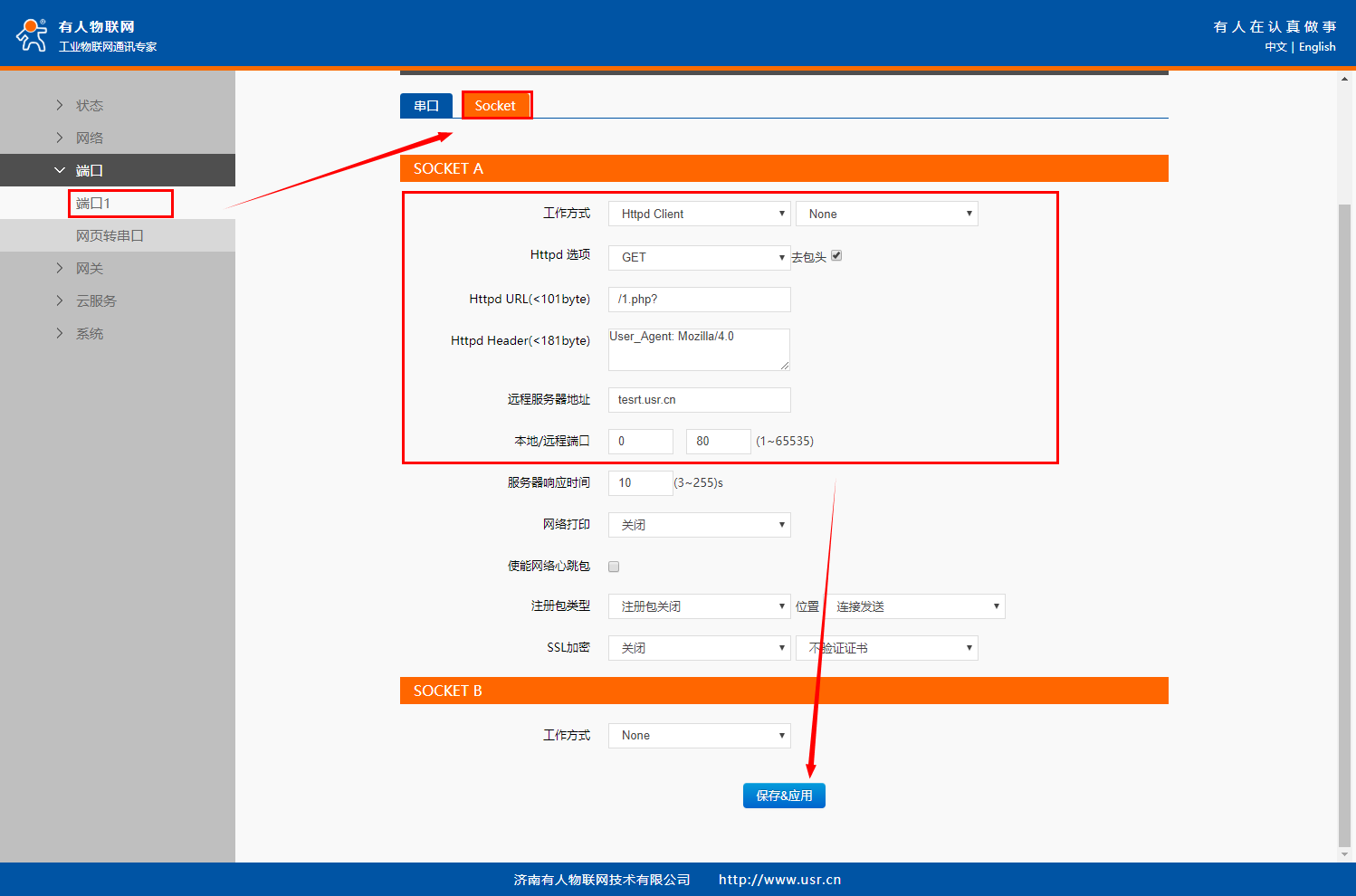Image resolution: width=1356 pixels, height=896 pixels.
Task: Click the Httpd URL input field
Action: pos(699,300)
